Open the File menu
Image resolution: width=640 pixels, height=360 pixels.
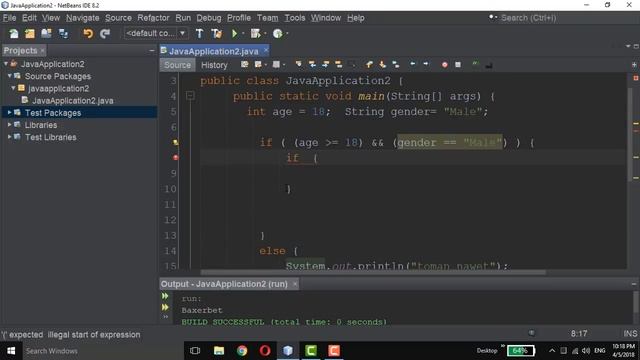pos(9,18)
